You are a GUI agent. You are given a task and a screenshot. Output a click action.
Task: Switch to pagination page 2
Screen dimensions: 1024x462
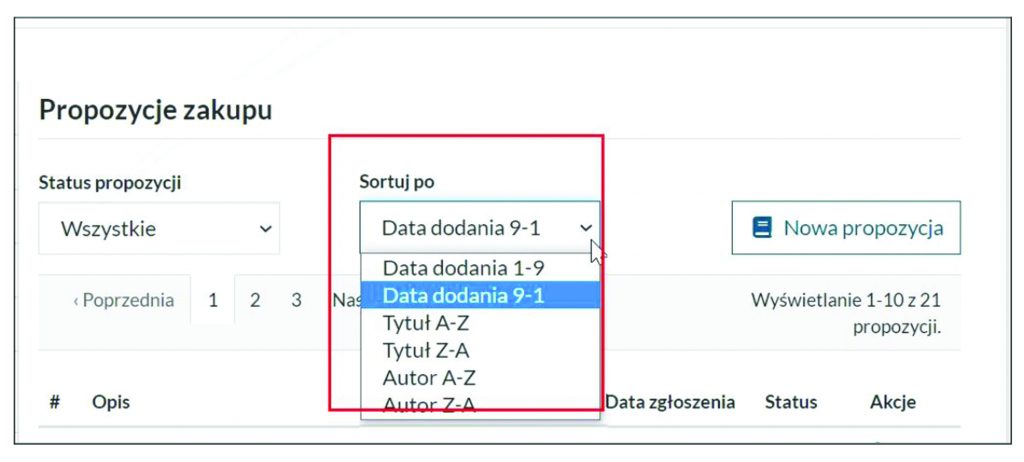(255, 300)
